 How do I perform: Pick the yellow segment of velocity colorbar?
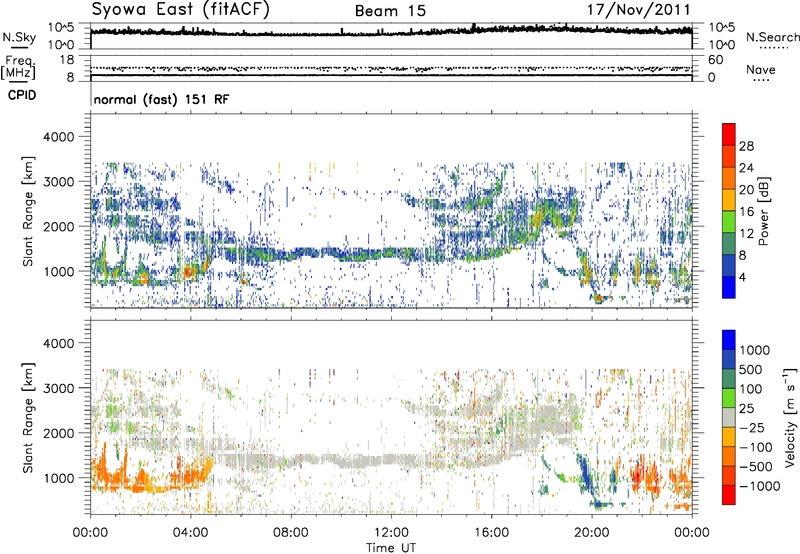pos(729,437)
